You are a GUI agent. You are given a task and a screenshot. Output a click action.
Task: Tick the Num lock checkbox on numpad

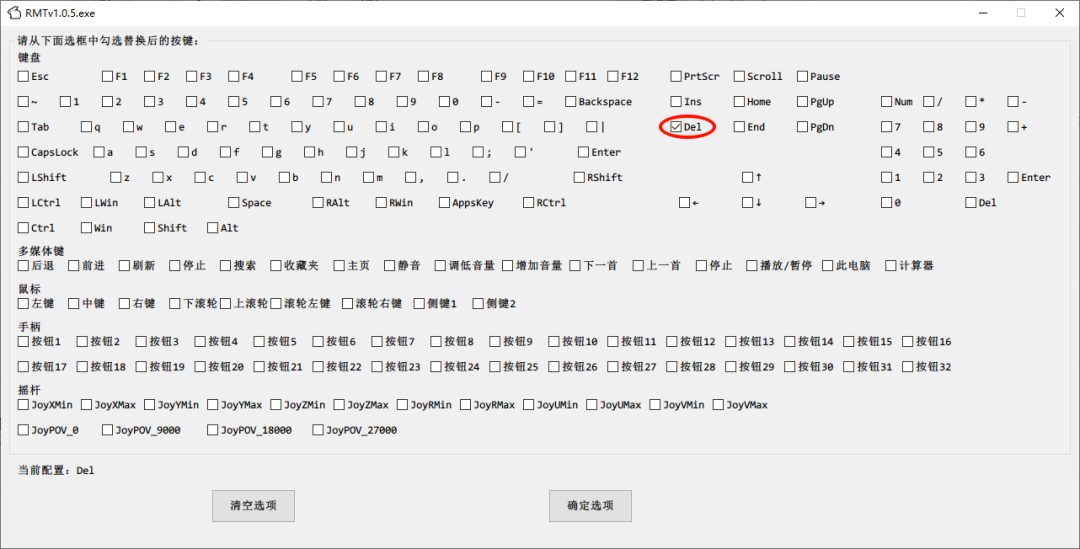886,102
